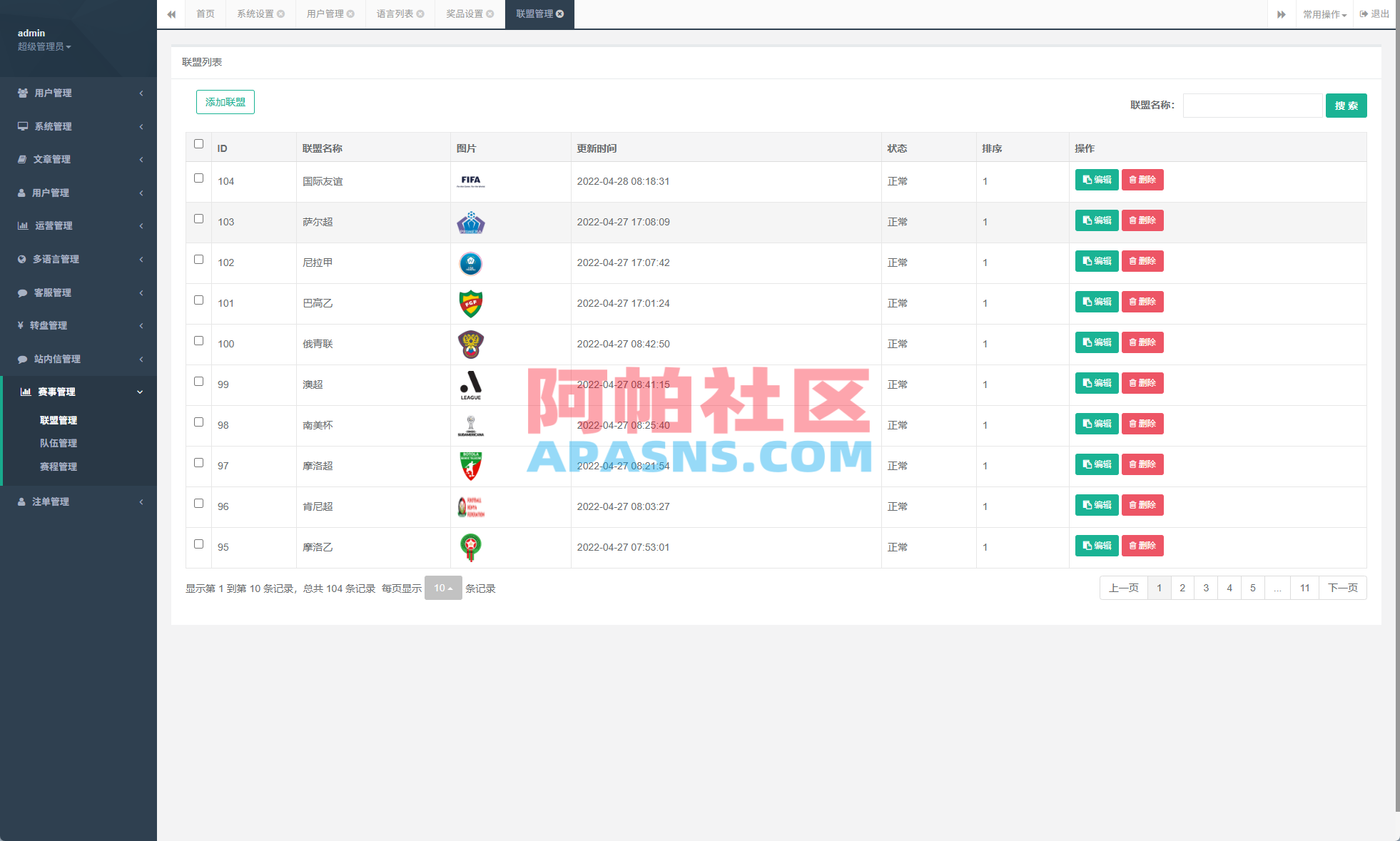
Task: Select the checkbox beside 摩洛超 row
Action: pos(198,463)
